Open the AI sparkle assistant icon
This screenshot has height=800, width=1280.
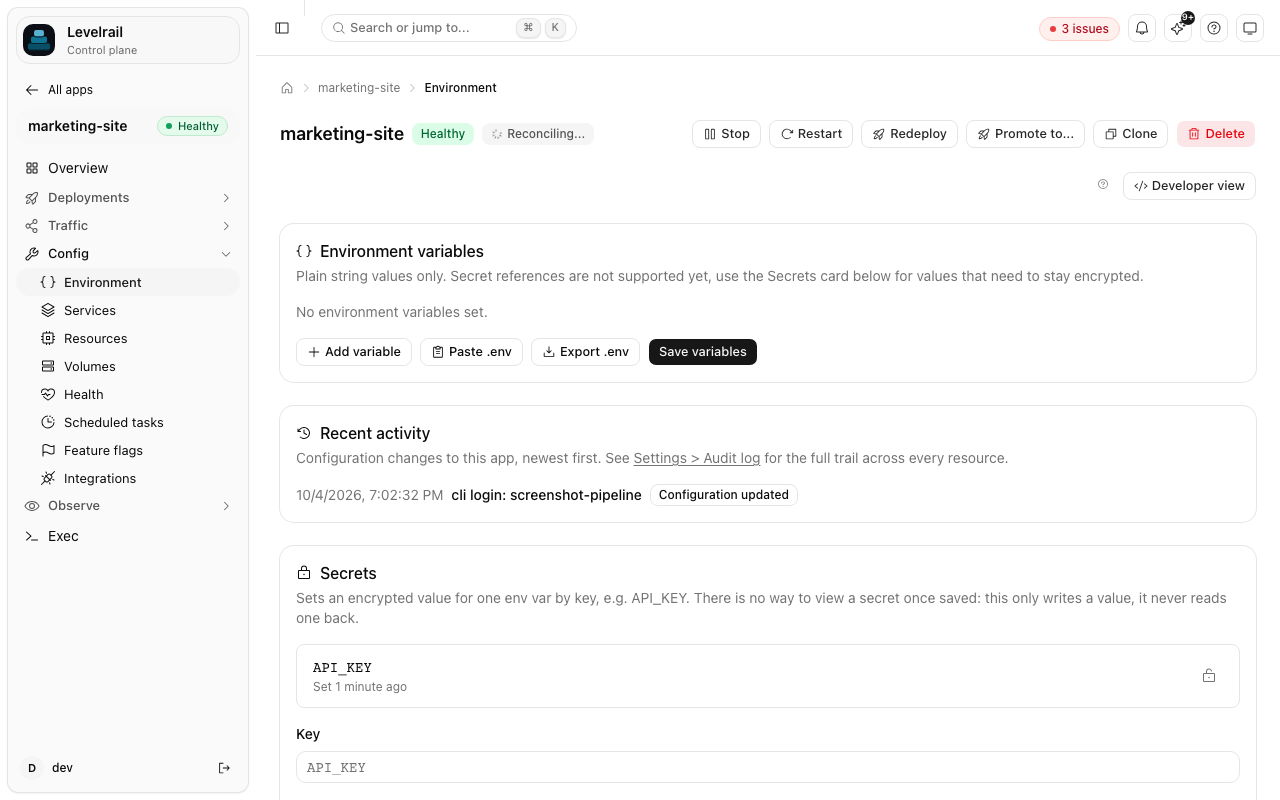[1178, 28]
